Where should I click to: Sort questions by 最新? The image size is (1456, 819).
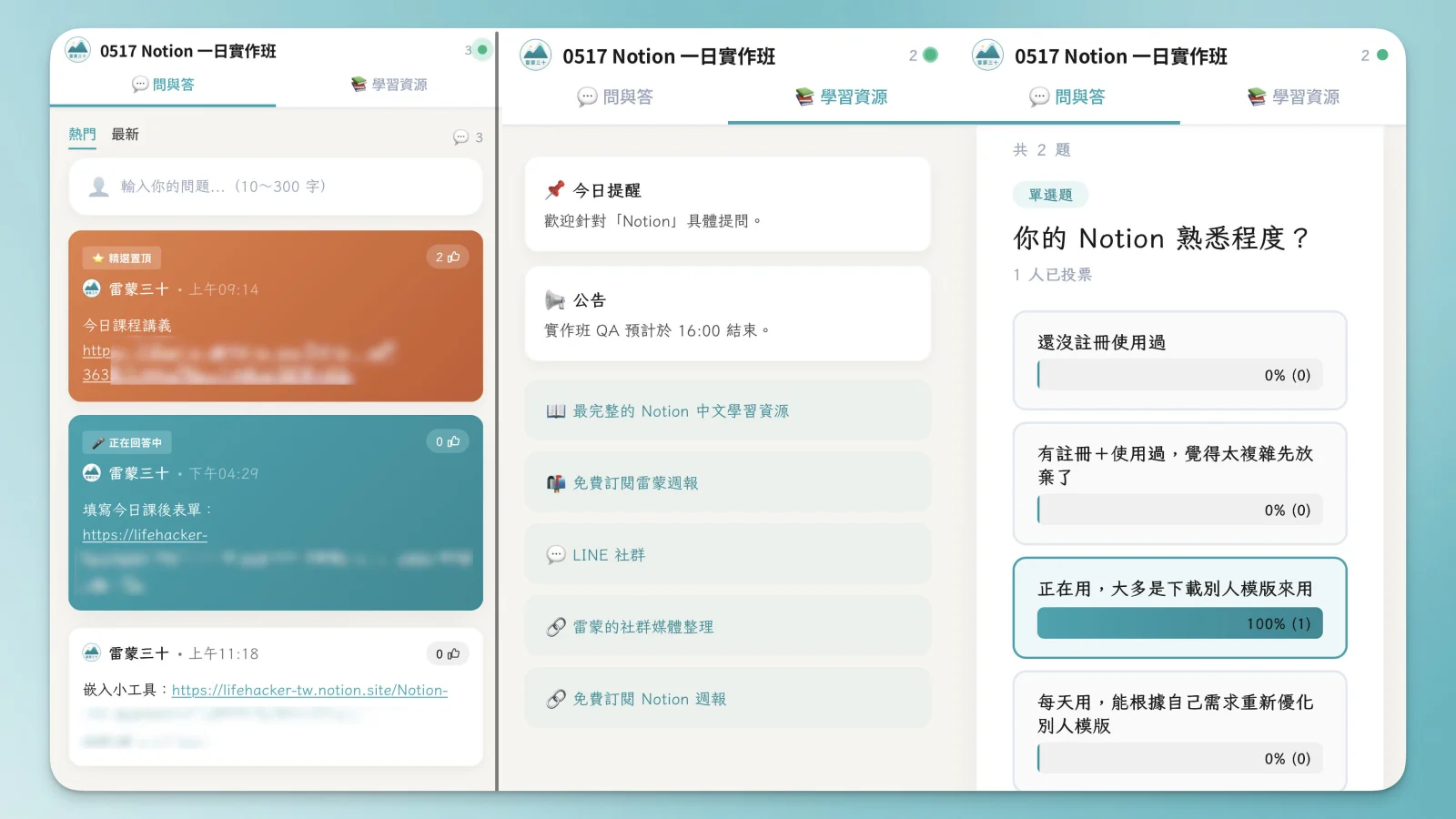[x=125, y=135]
